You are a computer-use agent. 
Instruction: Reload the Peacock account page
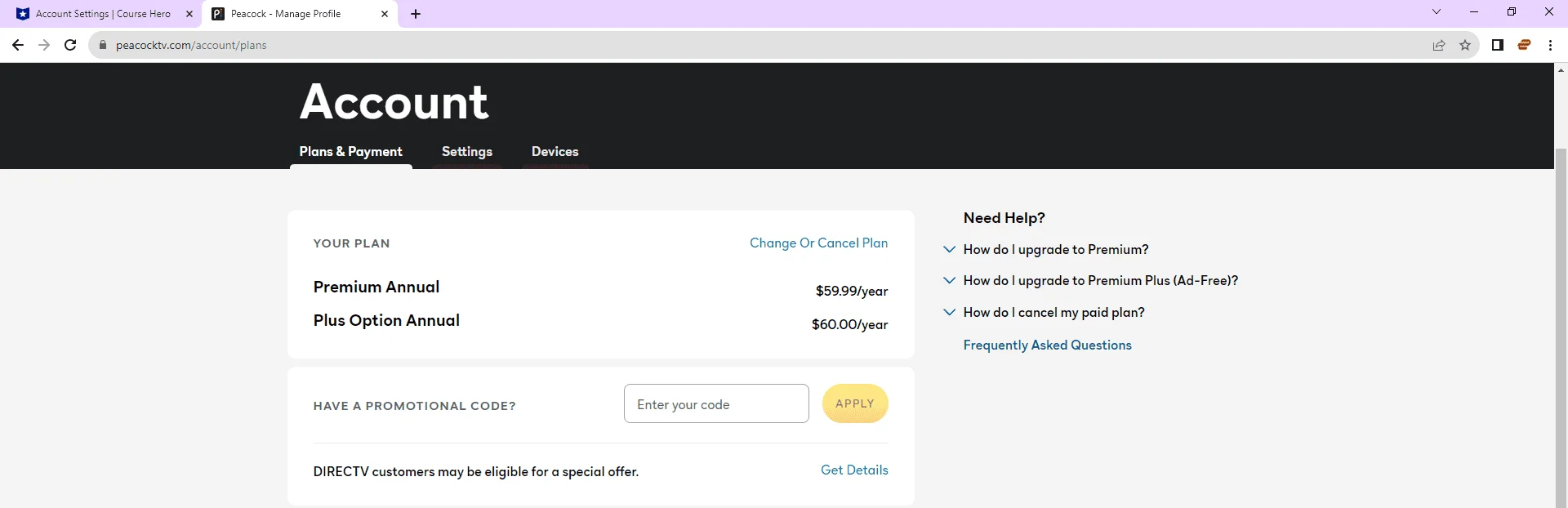(70, 45)
